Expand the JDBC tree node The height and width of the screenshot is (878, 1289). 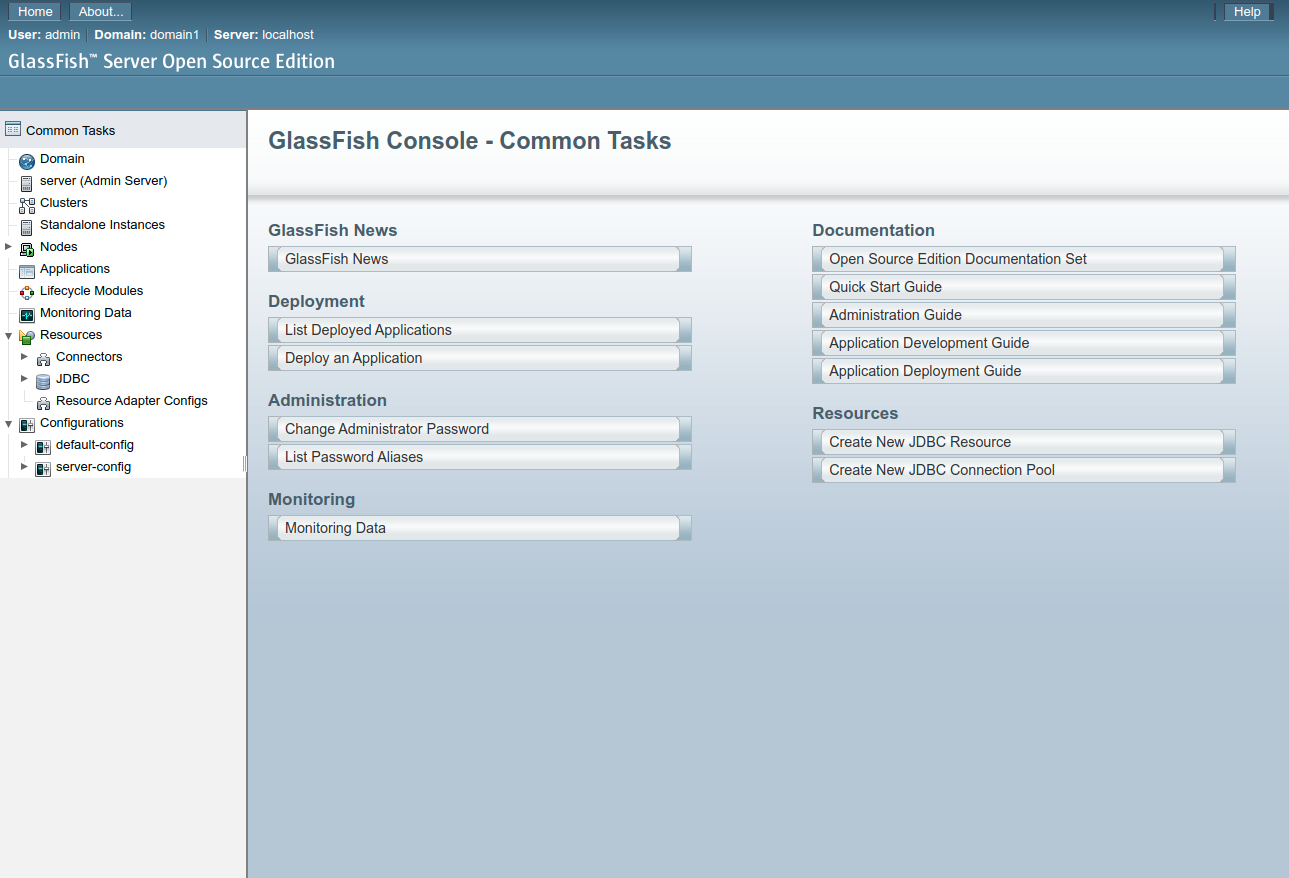point(24,378)
